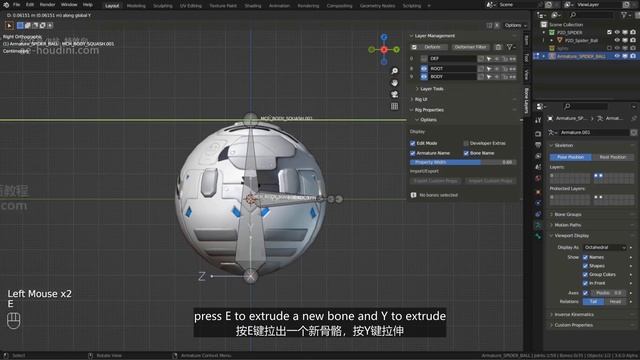This screenshot has width=640, height=360.
Task: Select the Rest Position button
Action: pos(613,157)
